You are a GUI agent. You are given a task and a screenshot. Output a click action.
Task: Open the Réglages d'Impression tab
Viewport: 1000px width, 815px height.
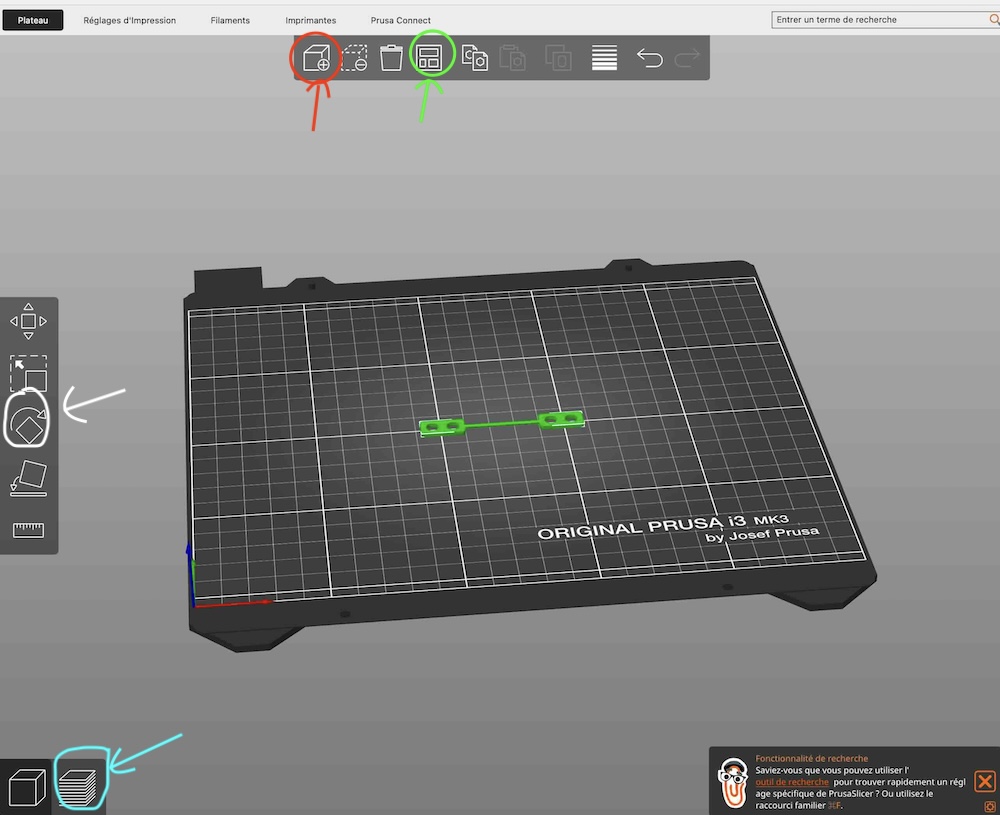(129, 20)
